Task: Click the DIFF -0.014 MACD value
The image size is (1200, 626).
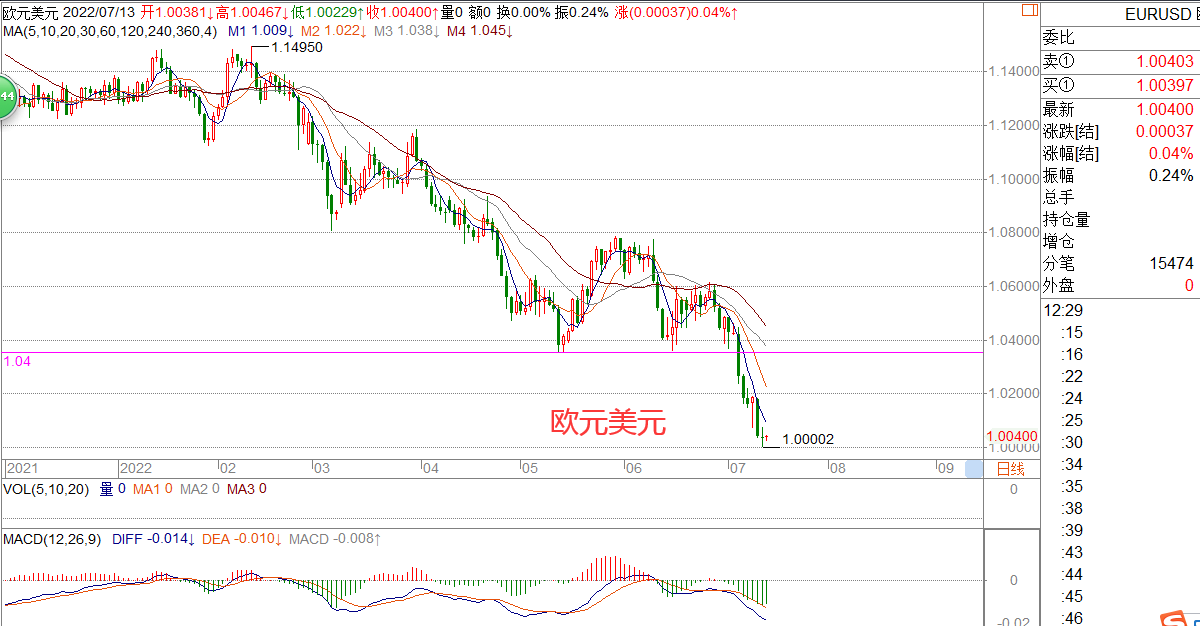Action: click(153, 539)
